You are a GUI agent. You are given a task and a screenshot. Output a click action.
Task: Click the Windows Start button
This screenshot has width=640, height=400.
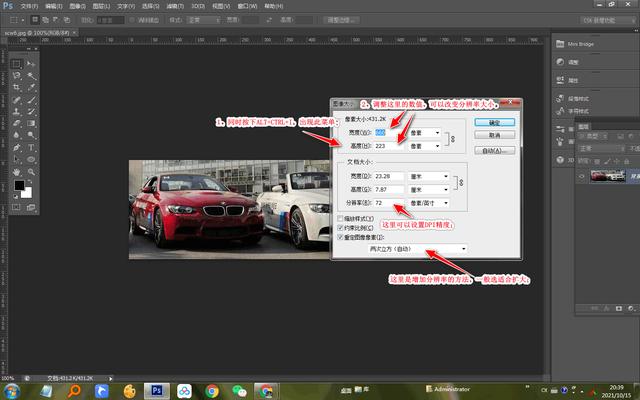[x=11, y=391]
